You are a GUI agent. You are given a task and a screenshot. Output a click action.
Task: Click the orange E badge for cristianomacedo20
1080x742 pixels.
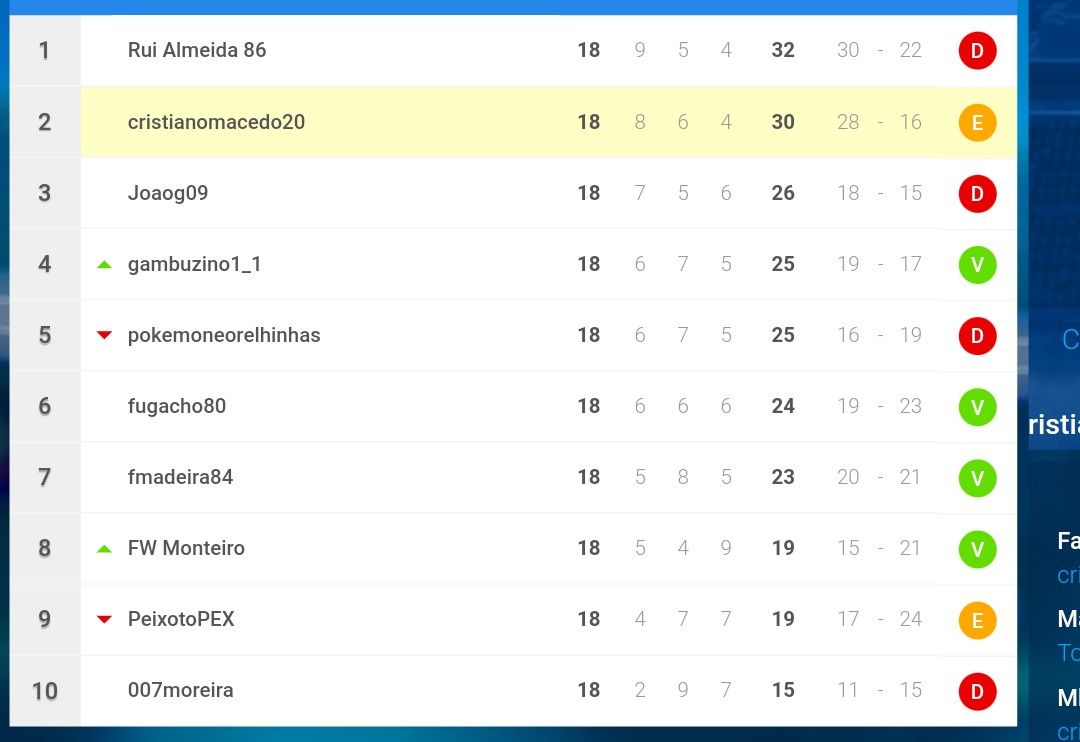point(977,123)
